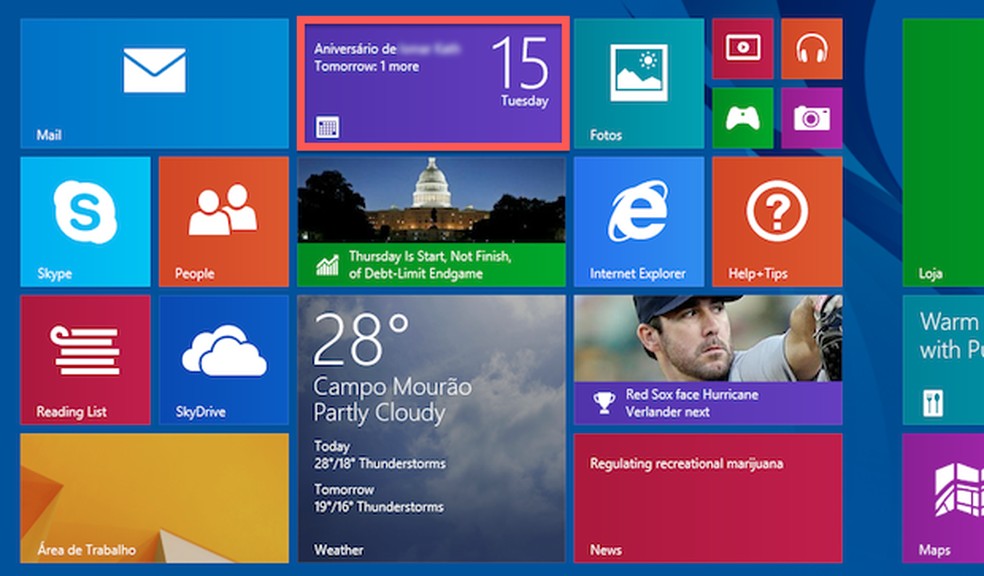Click the 'Partly Cloudy' weather text
Viewport: 984px width, 576px height.
379,413
